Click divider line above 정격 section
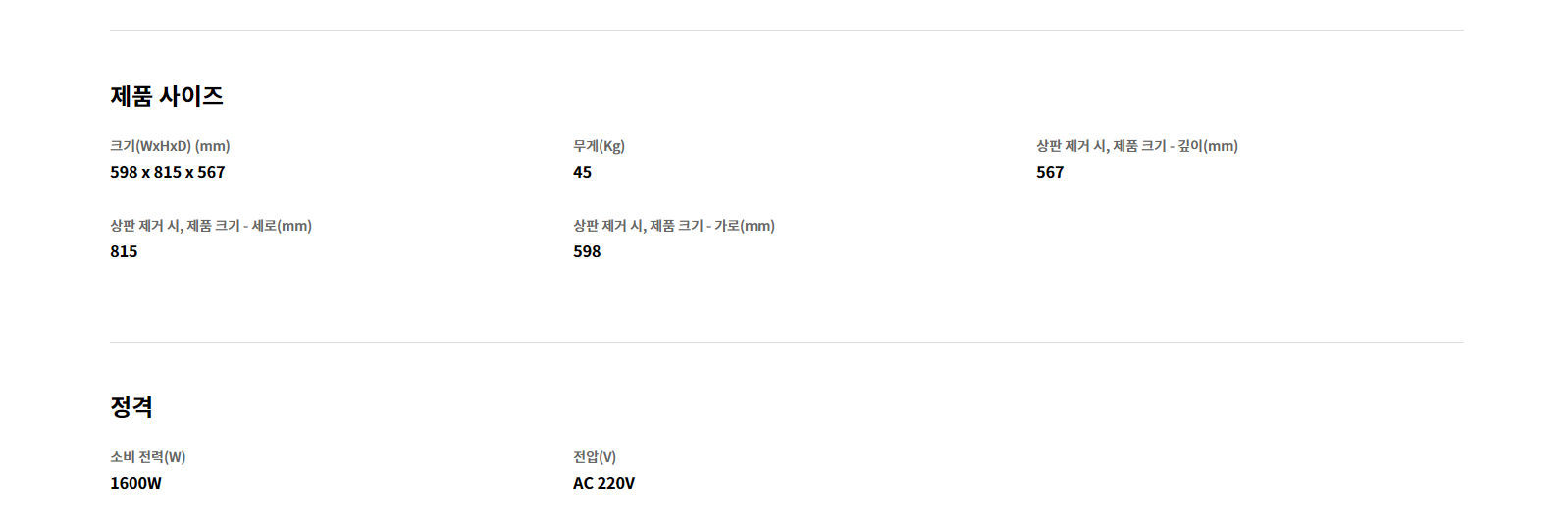The height and width of the screenshot is (528, 1568). (x=787, y=342)
